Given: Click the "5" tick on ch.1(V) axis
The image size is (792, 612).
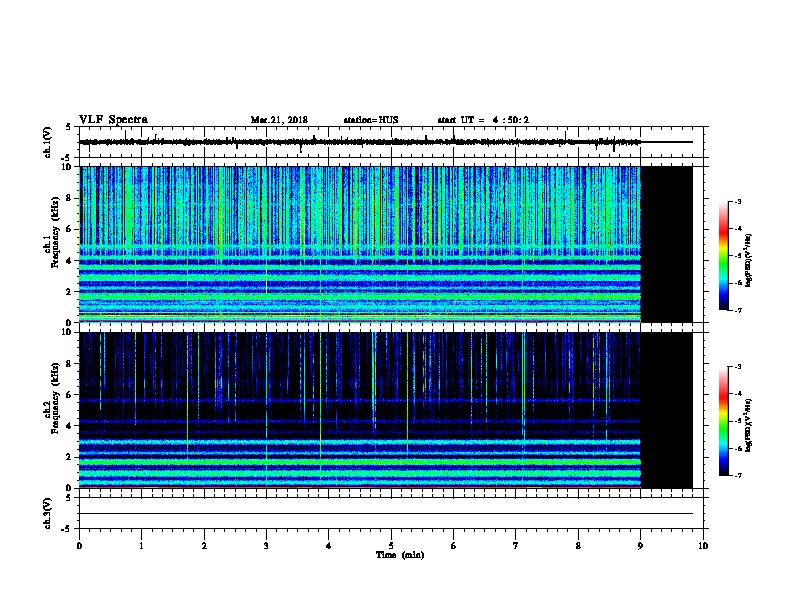Looking at the screenshot, I should 69,127.
